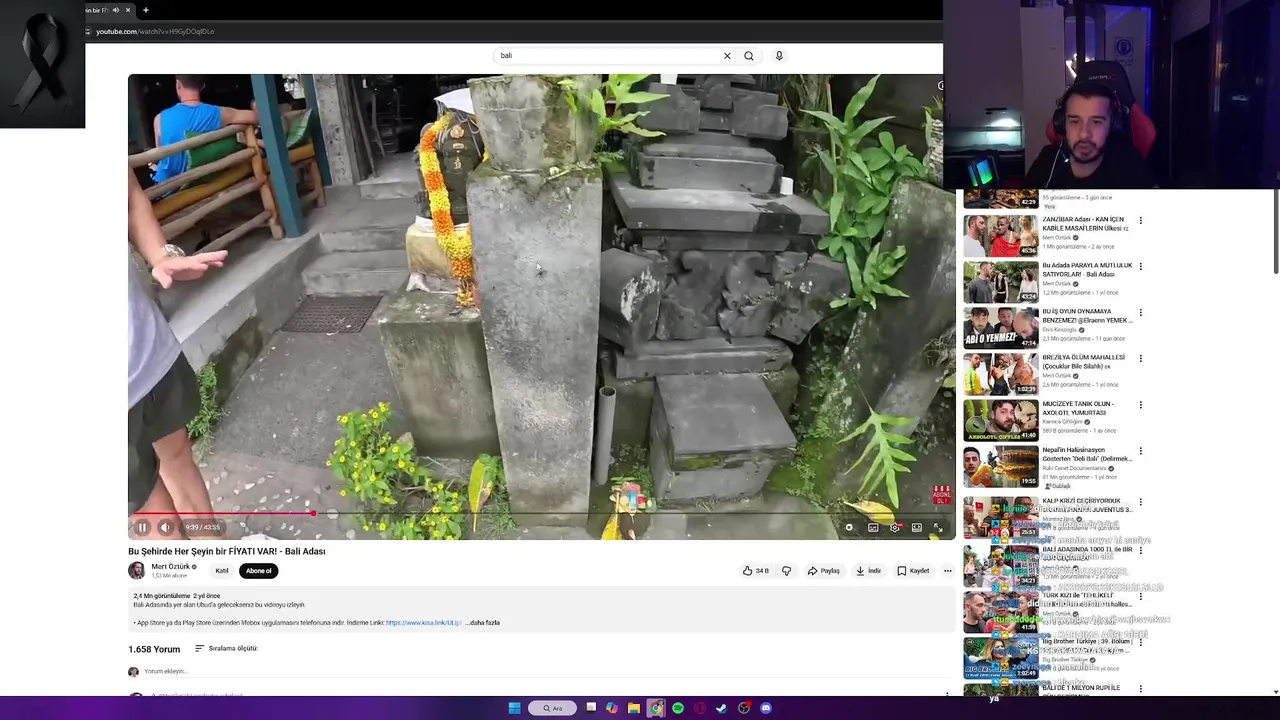This screenshot has height=720, width=1280.
Task: Mute the tab via its speaker icon
Action: pyautogui.click(x=115, y=10)
